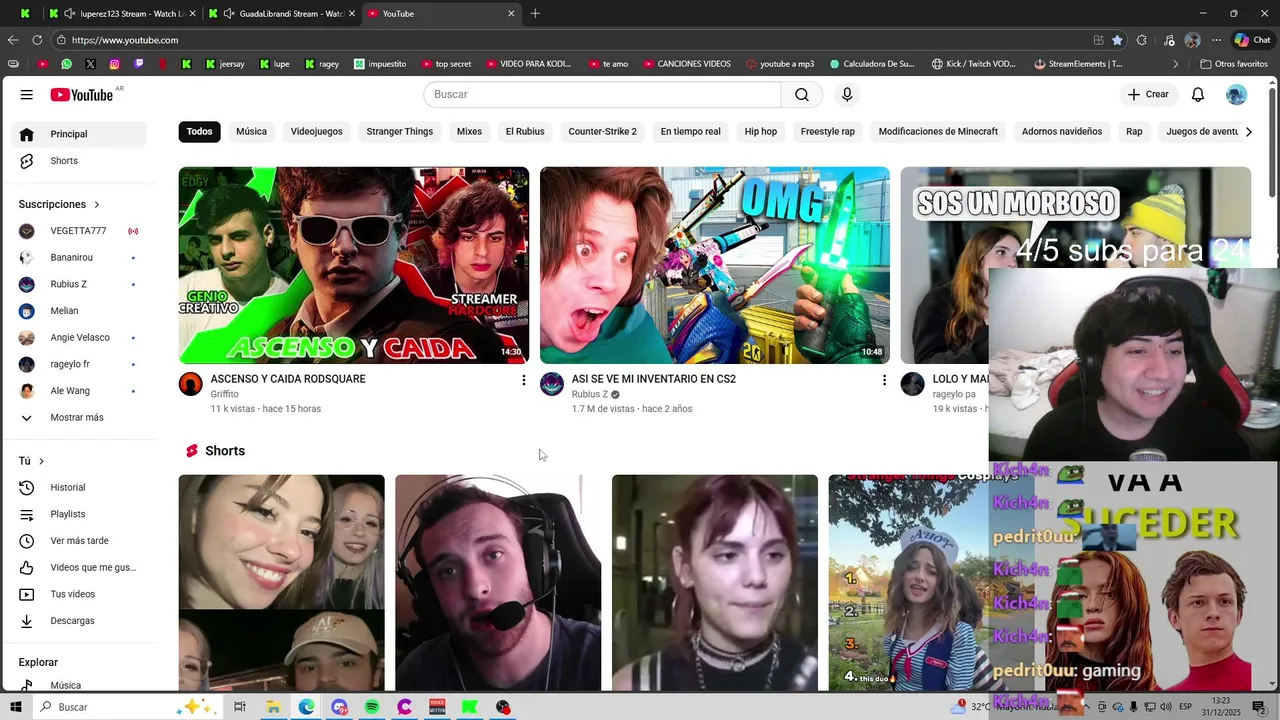Switch to the GuadaLibrandi Stream tab

tap(281, 13)
